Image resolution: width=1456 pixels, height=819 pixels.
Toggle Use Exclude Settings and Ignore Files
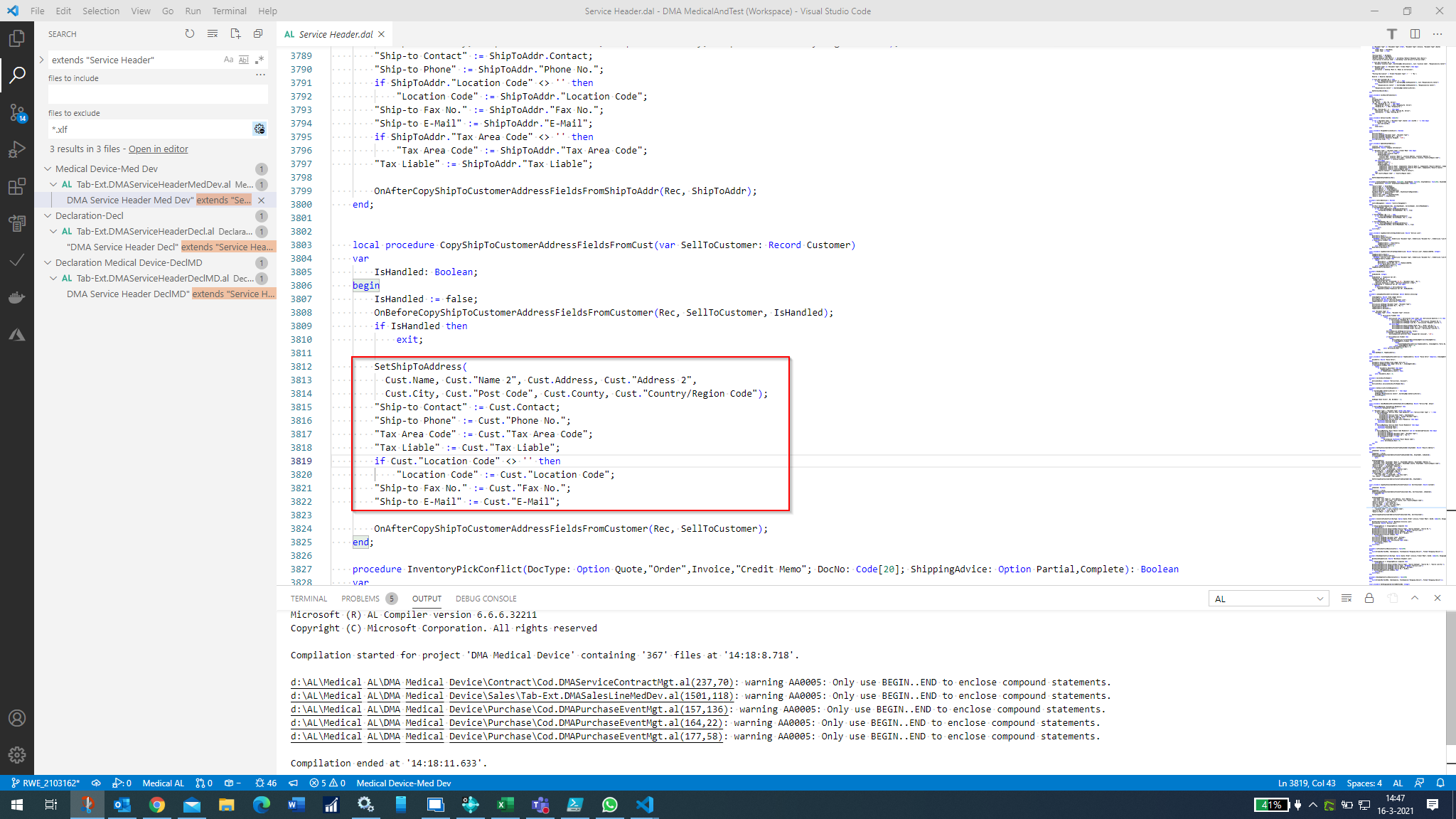click(259, 129)
